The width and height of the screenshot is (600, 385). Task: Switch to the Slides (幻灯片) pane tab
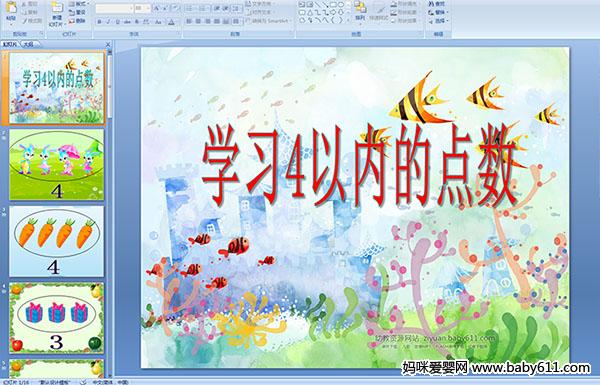click(x=9, y=44)
